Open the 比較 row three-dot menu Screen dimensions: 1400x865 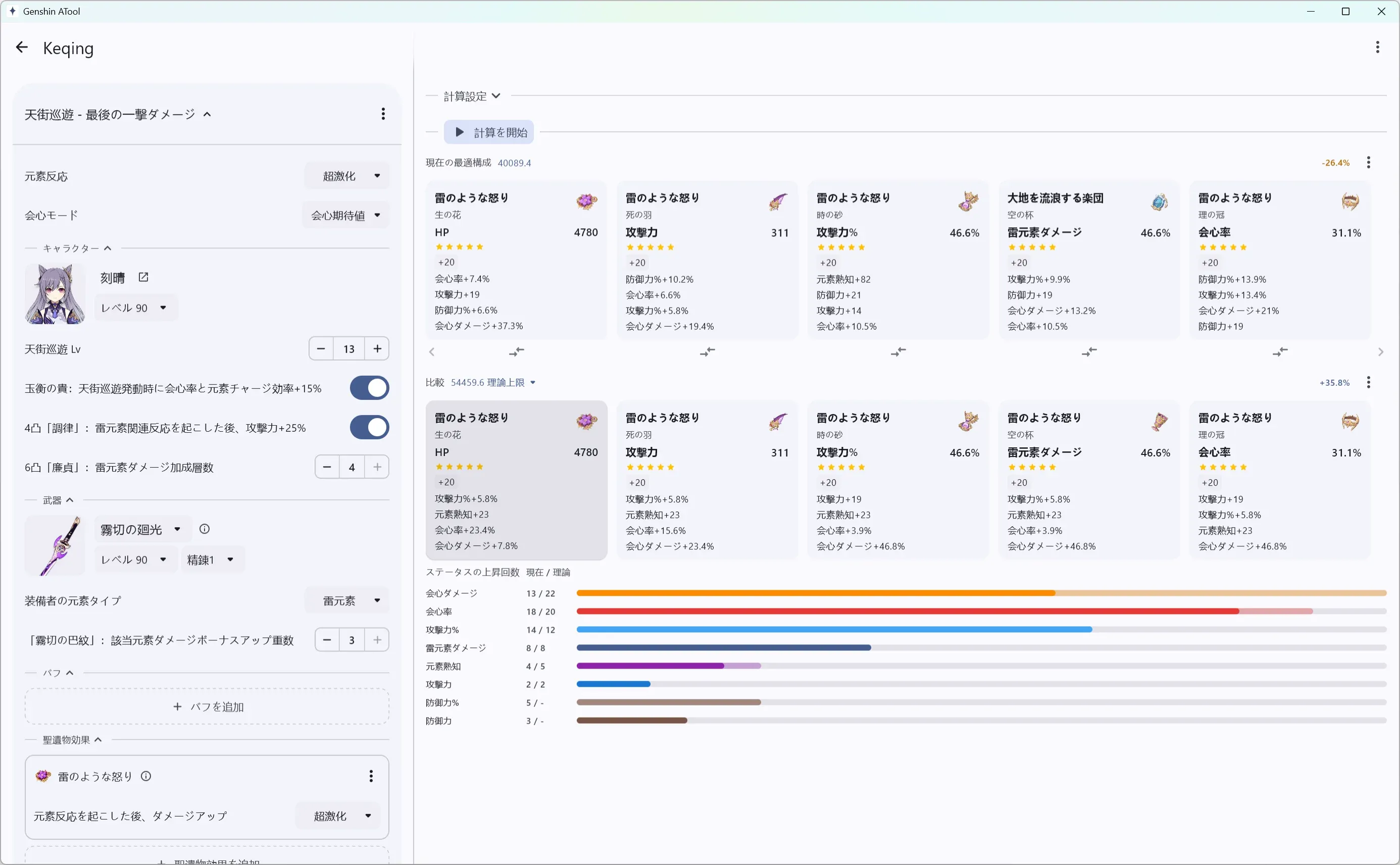[1368, 382]
